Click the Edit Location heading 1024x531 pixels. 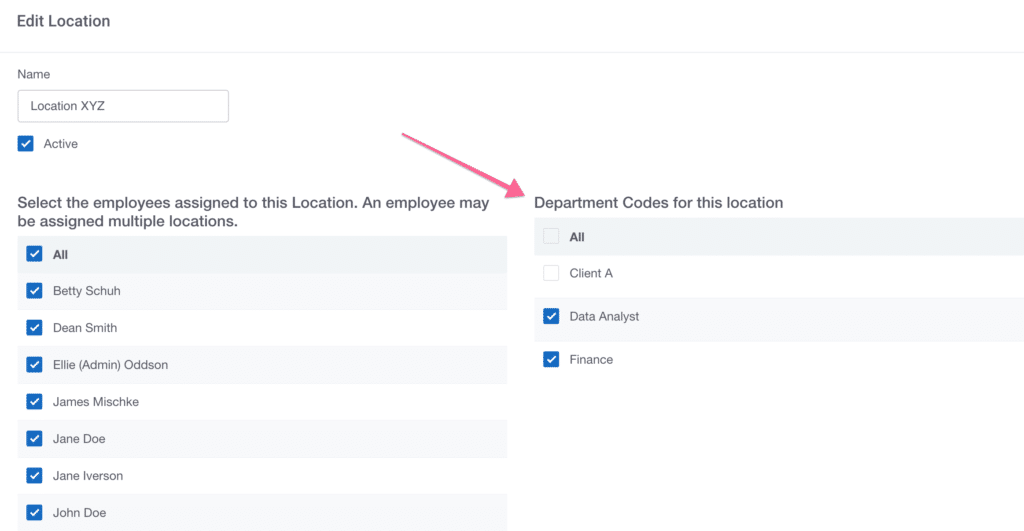(x=63, y=21)
